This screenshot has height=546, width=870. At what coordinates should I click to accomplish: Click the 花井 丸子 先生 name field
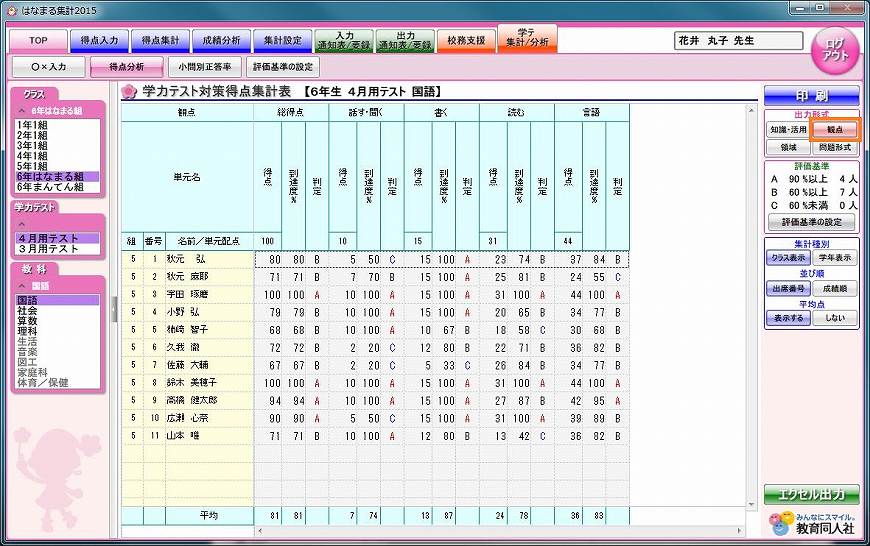tap(739, 41)
